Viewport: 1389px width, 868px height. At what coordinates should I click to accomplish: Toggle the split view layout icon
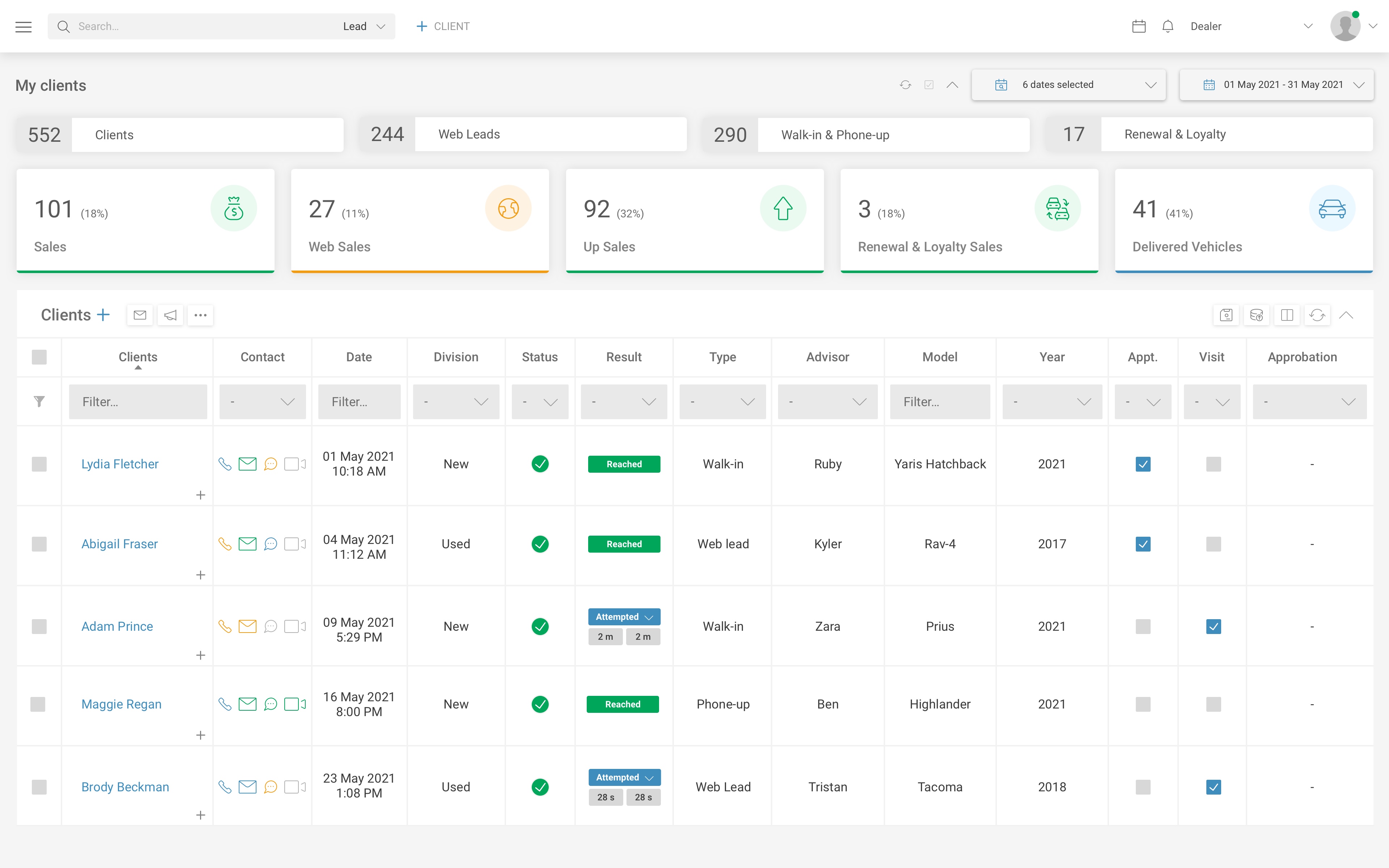click(x=1287, y=315)
